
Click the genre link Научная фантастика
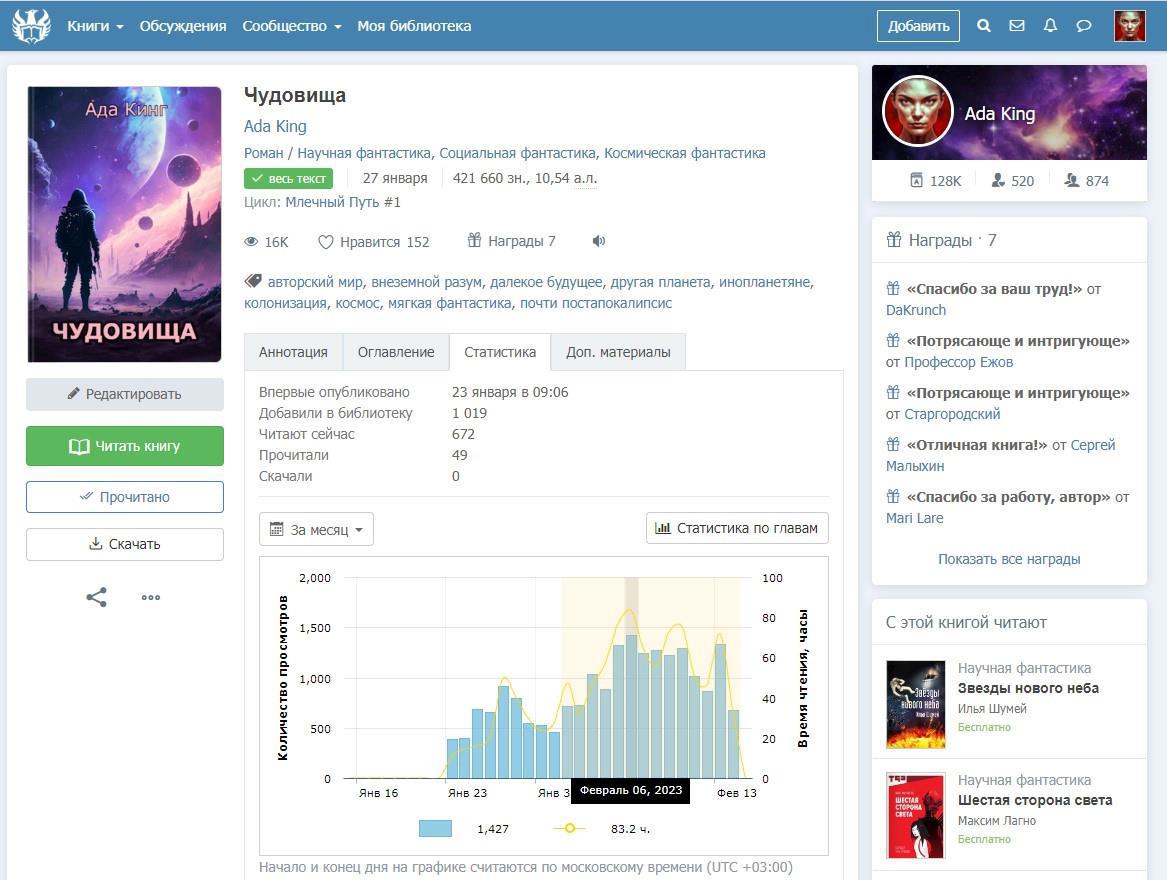pos(364,153)
